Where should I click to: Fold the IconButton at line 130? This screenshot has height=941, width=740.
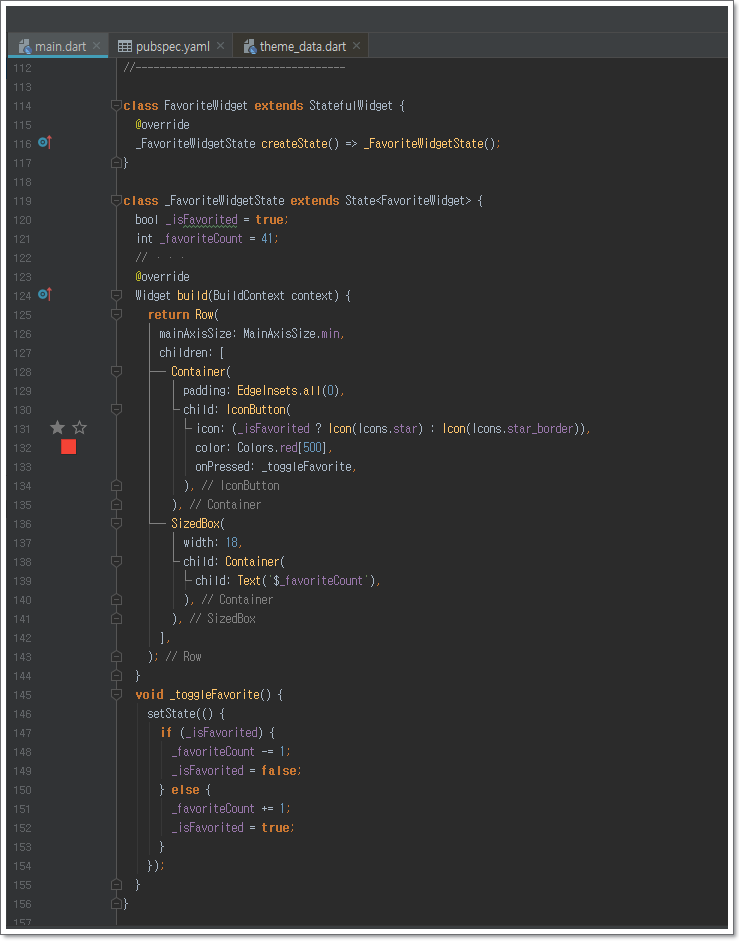116,409
